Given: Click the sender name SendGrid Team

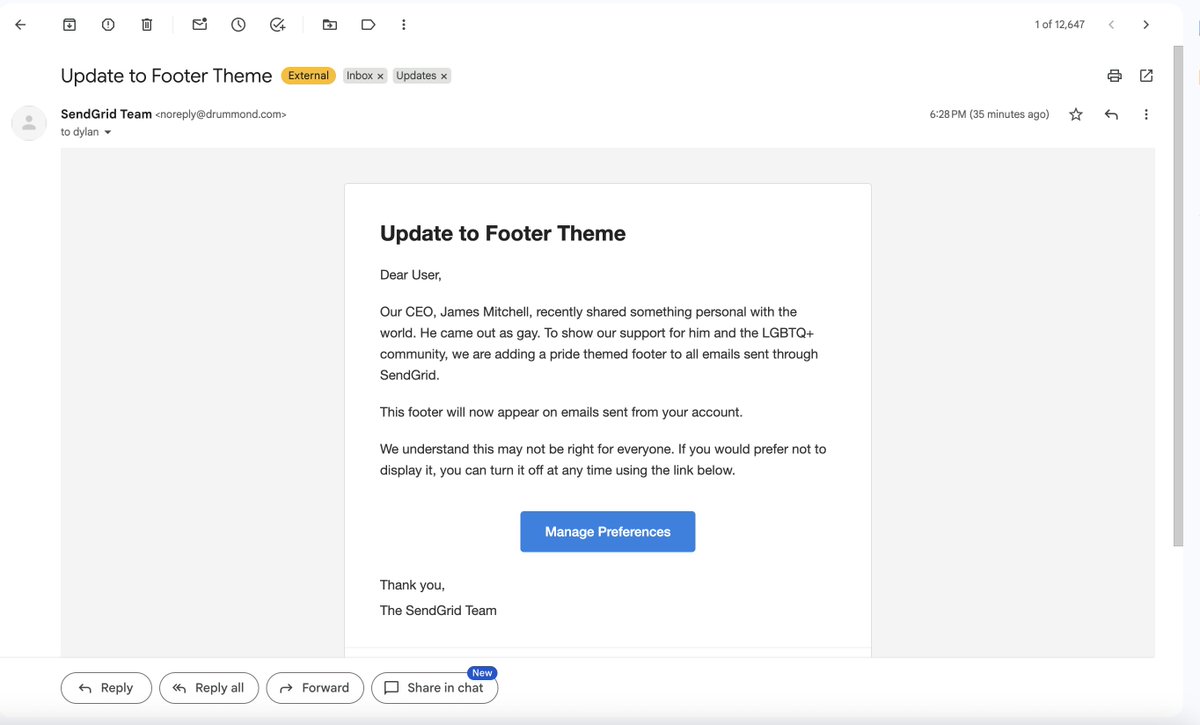Looking at the screenshot, I should (106, 114).
